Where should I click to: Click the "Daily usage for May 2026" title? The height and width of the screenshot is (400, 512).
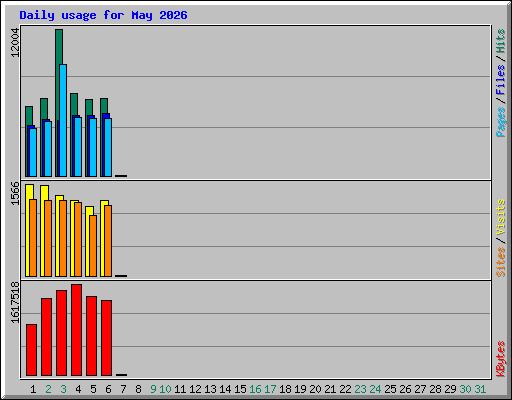[x=103, y=15]
